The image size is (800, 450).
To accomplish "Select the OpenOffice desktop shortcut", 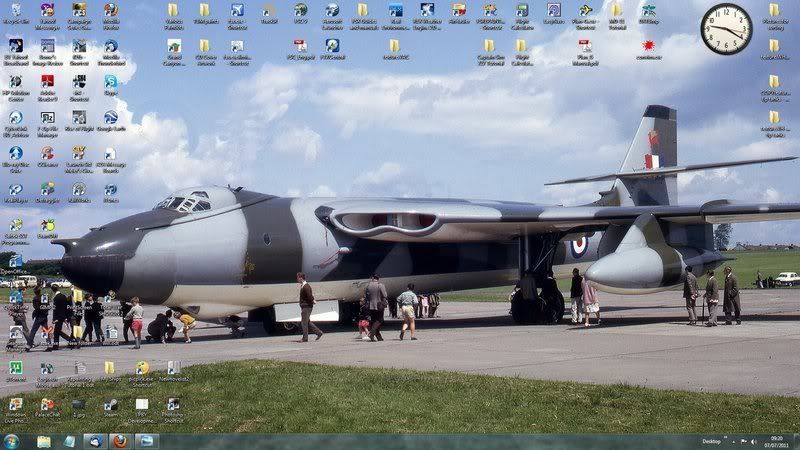I will 16,265.
